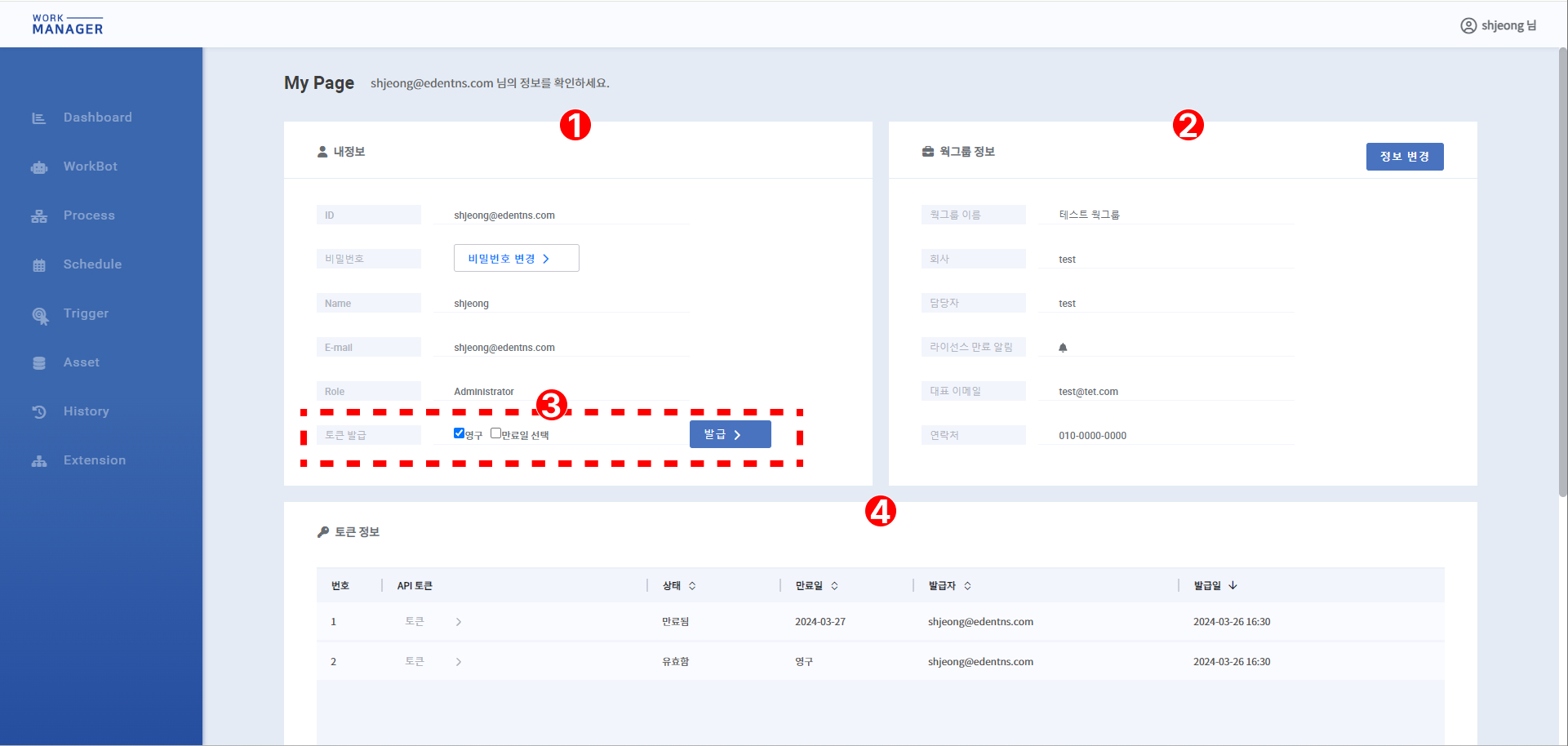Screen dimensions: 1568x746
Task: Click the 워크룸 정보 briefcase icon
Action: pyautogui.click(x=927, y=152)
